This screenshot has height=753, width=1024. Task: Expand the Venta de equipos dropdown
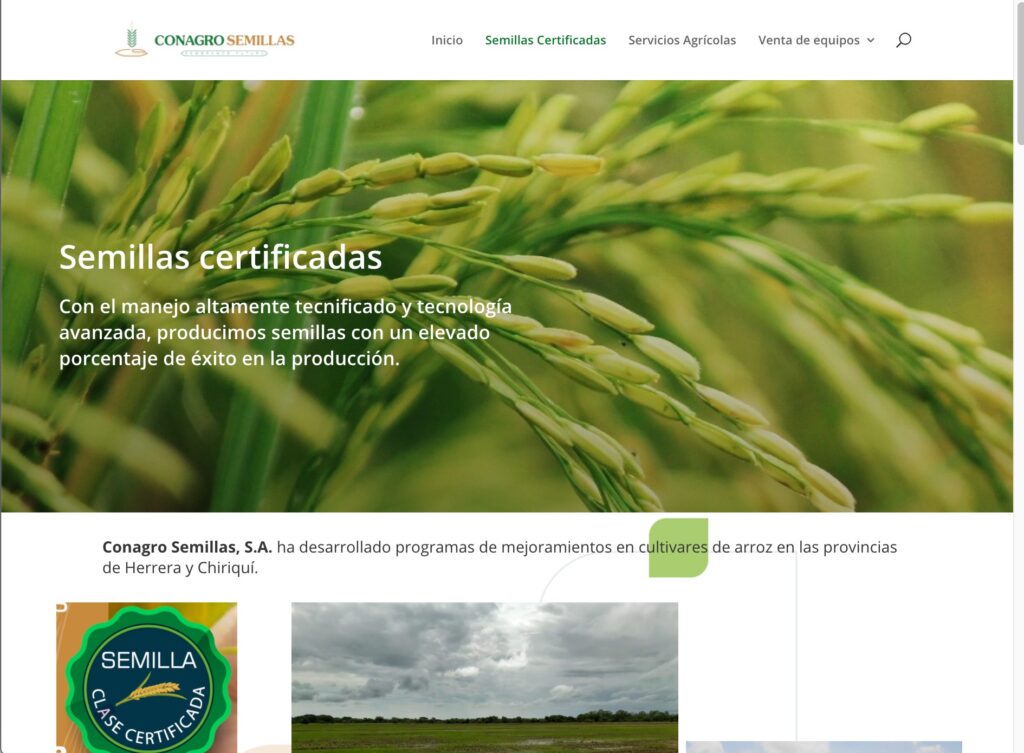pyautogui.click(x=810, y=40)
